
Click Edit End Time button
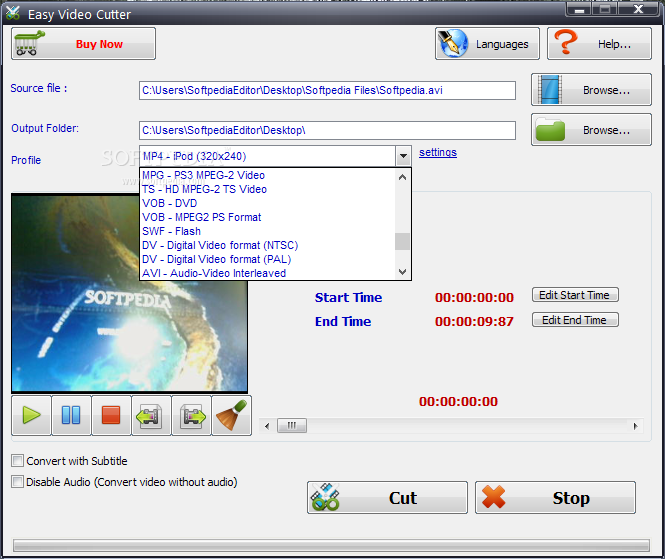click(x=575, y=320)
